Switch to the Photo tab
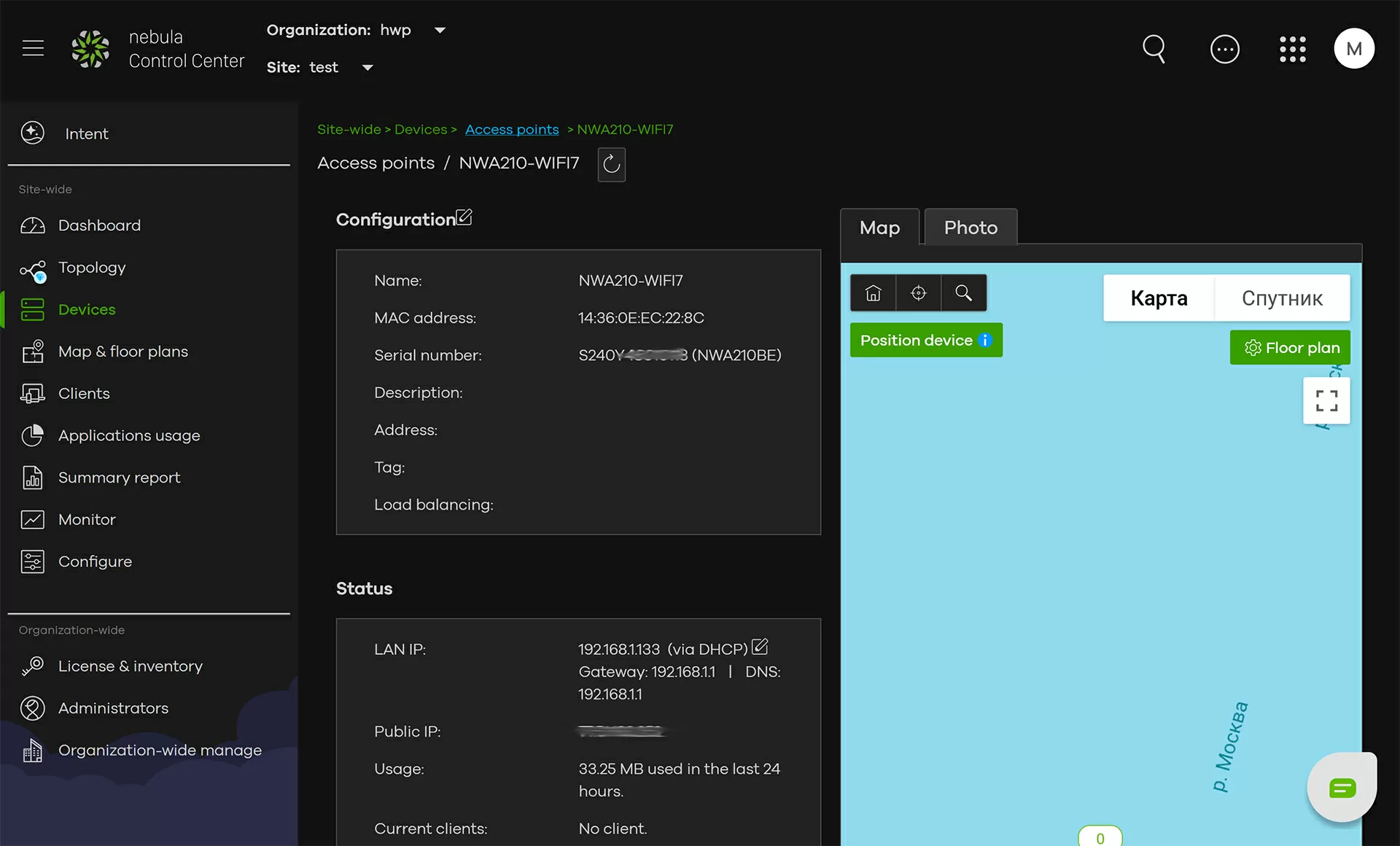This screenshot has width=1400, height=846. 971,228
